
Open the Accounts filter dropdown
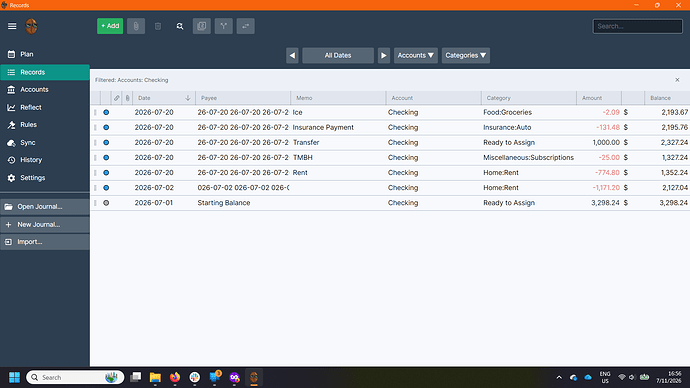[416, 55]
